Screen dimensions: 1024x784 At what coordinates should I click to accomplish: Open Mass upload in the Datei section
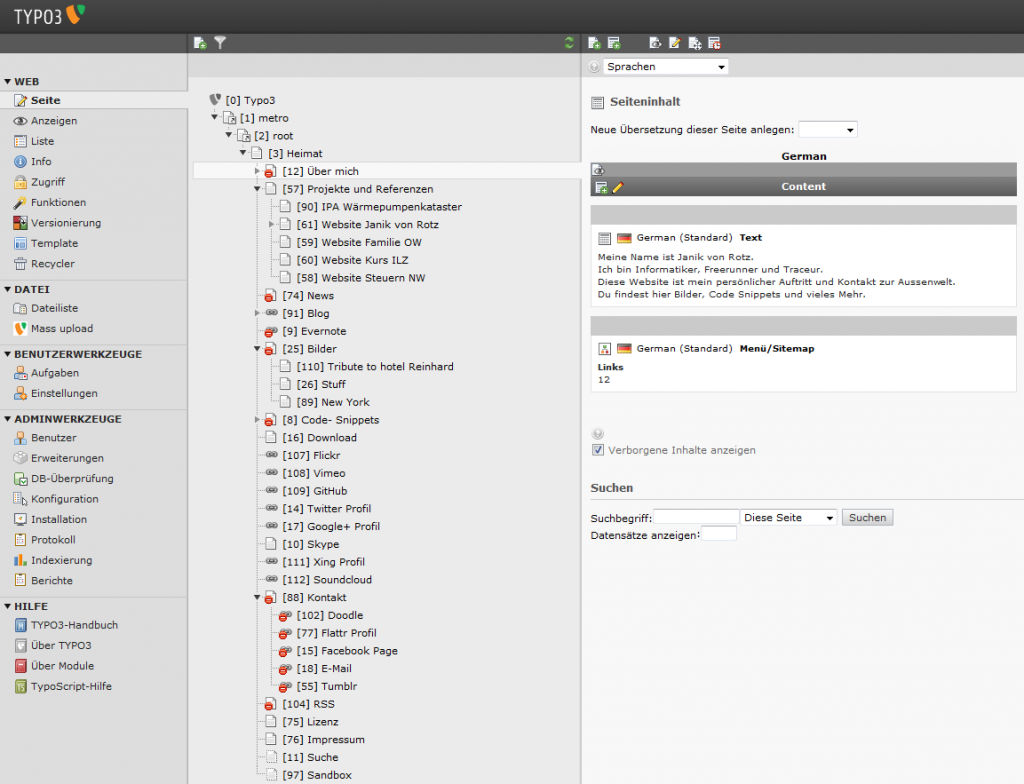(x=61, y=328)
